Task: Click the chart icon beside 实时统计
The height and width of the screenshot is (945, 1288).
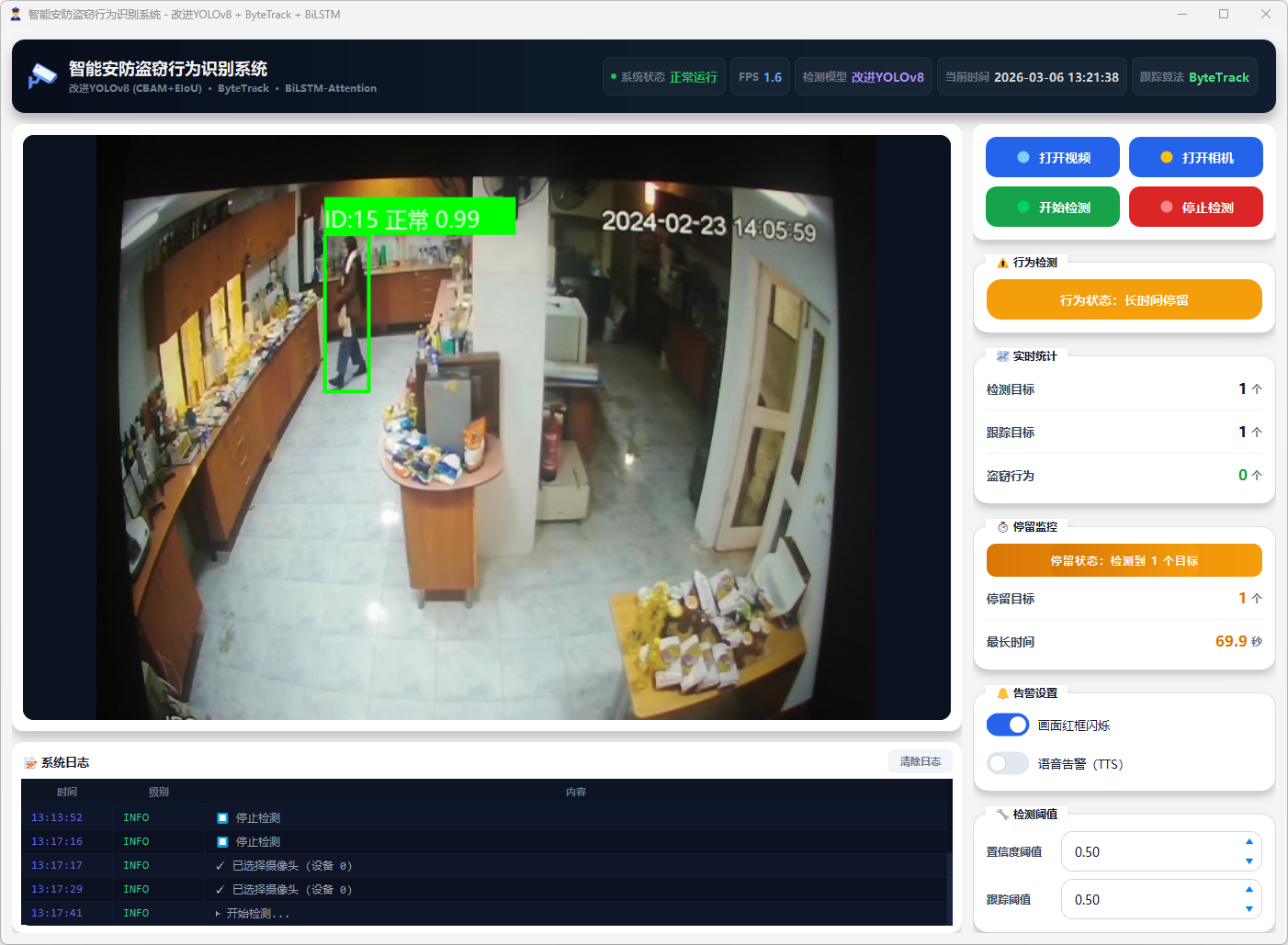Action: (x=1002, y=356)
